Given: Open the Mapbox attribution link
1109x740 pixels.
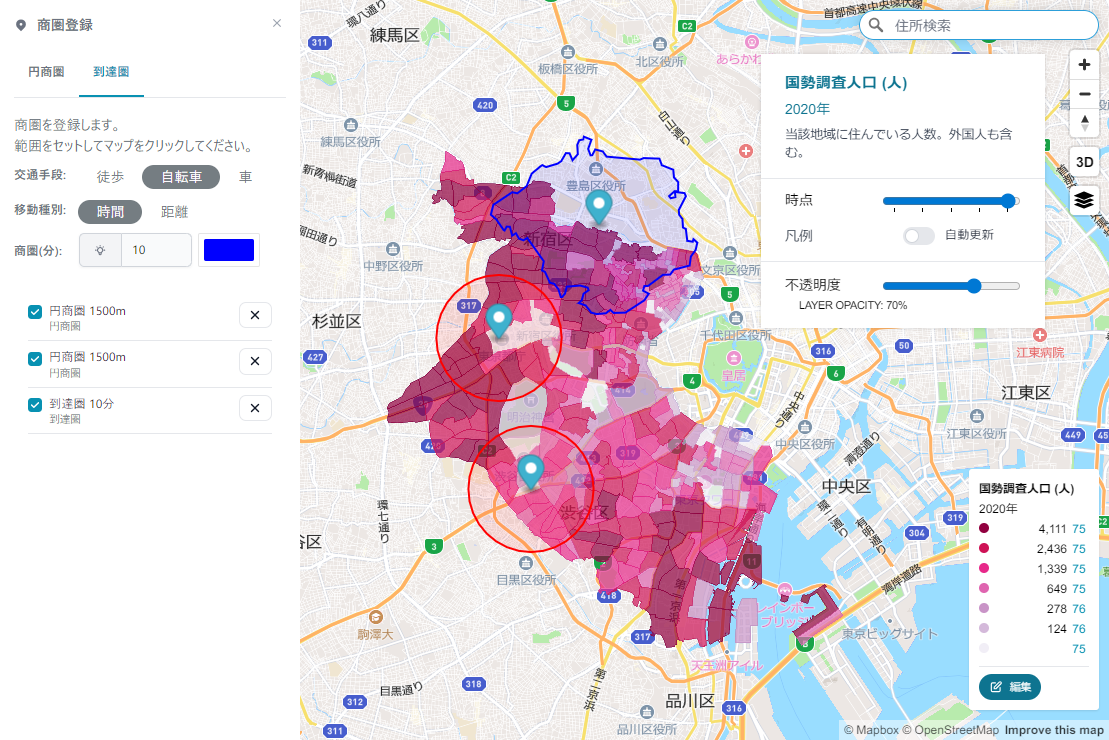Looking at the screenshot, I should 871,730.
